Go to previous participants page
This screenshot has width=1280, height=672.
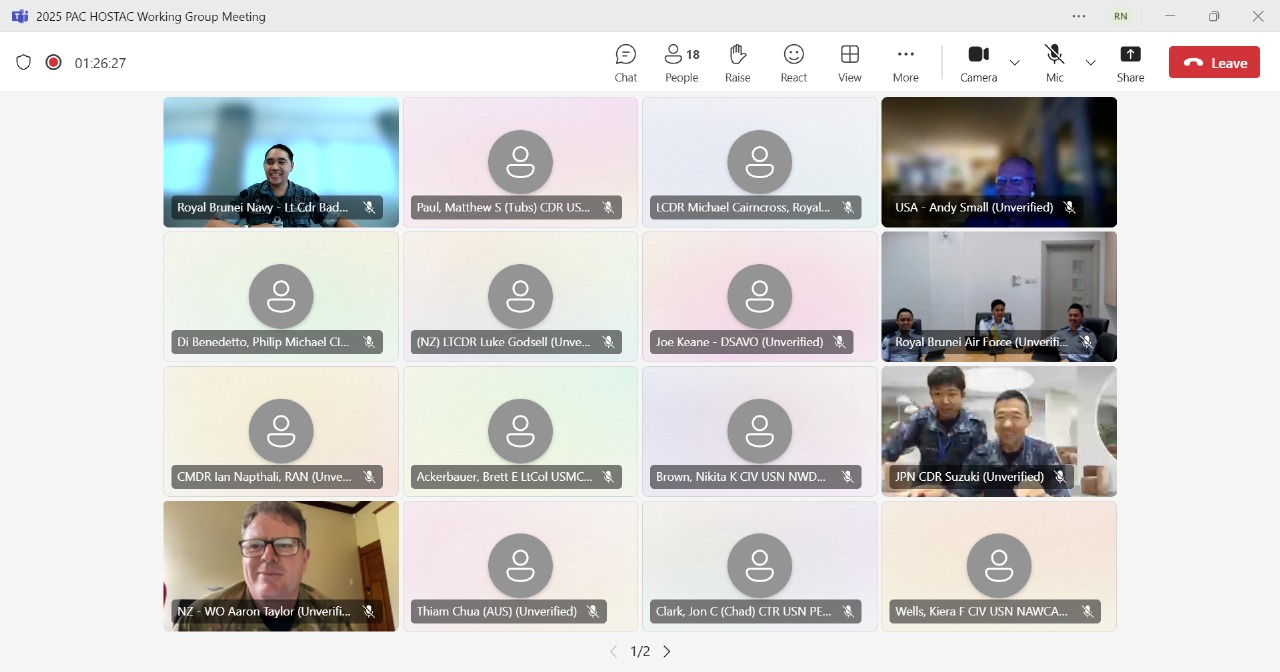point(614,651)
